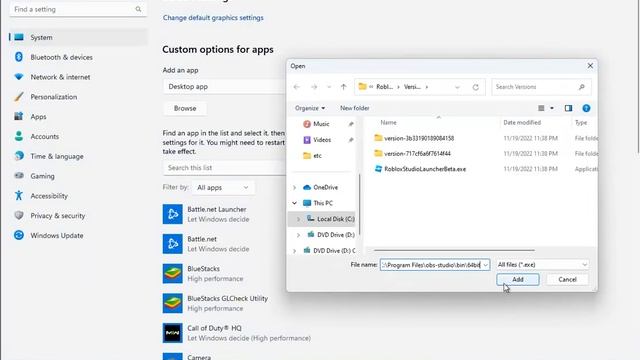The height and width of the screenshot is (360, 640).
Task: Expand the Local Disk (C:) node
Action: click(298, 219)
